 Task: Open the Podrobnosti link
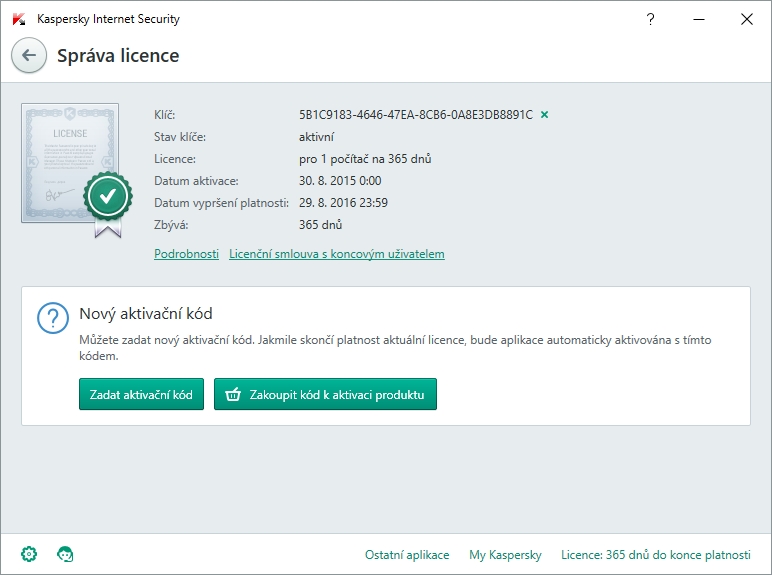186,254
